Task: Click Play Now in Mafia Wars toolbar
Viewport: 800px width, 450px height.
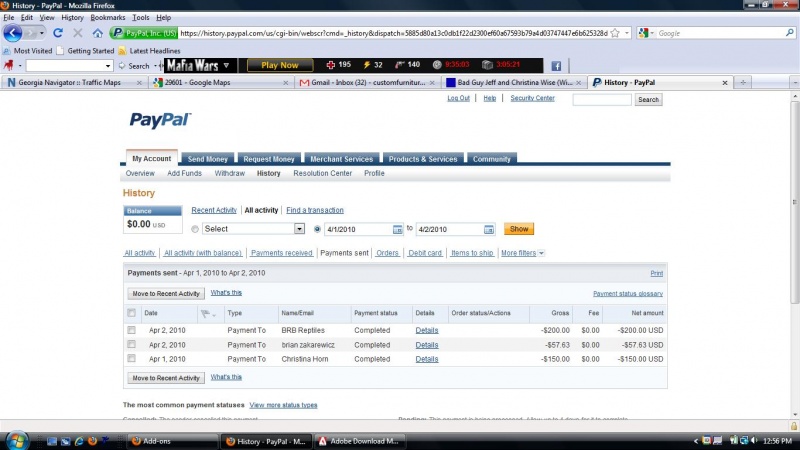Action: (x=280, y=65)
